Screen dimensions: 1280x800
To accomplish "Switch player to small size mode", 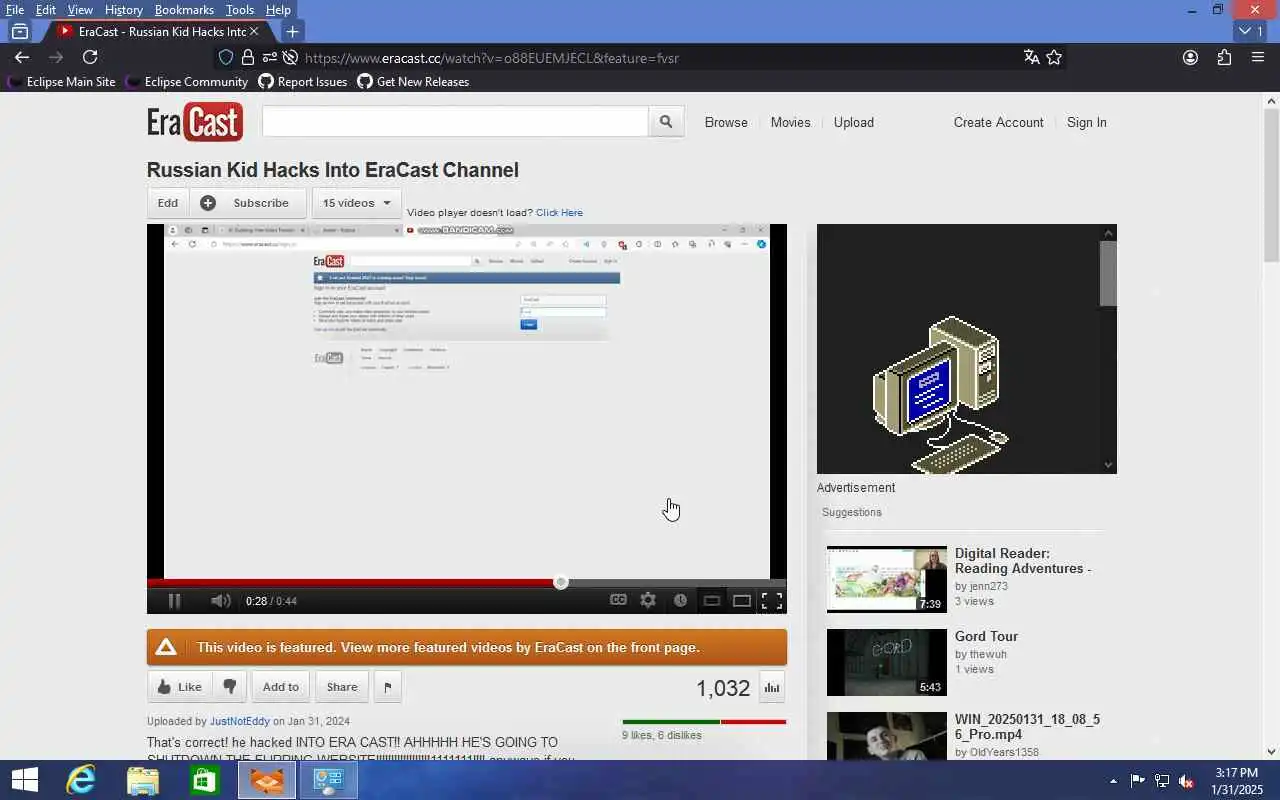I will (x=712, y=601).
